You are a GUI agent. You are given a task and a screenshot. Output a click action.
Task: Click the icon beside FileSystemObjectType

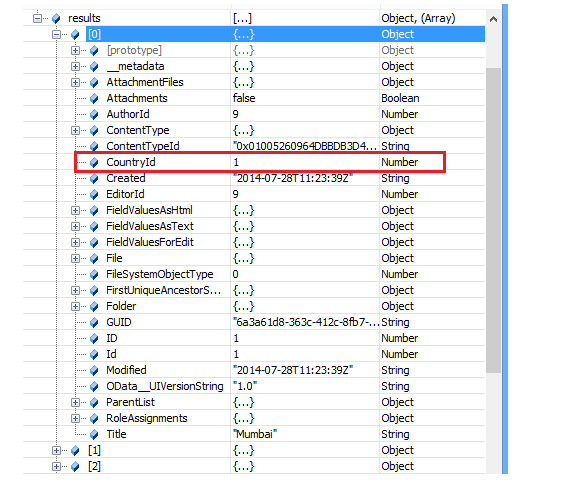(94, 274)
